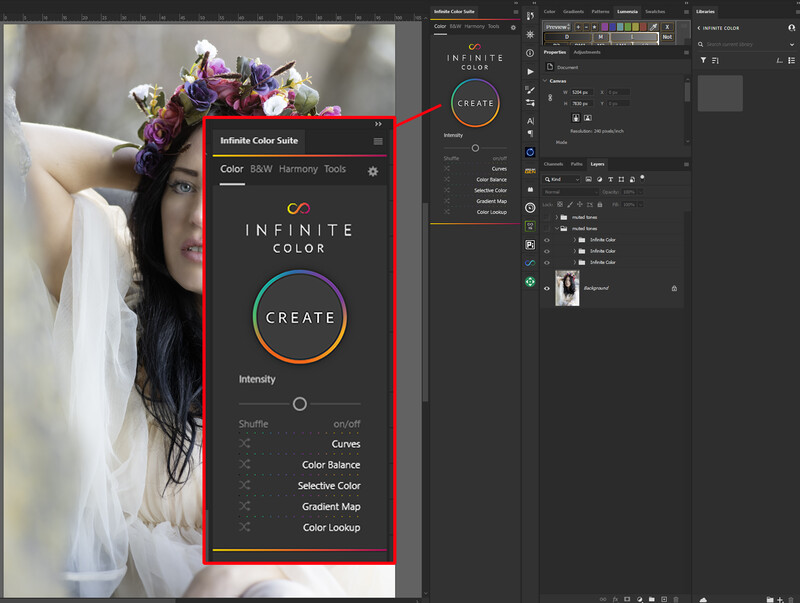Viewport: 800px width, 603px height.
Task: Click the Pi plugin icon in the dock
Action: 530,245
